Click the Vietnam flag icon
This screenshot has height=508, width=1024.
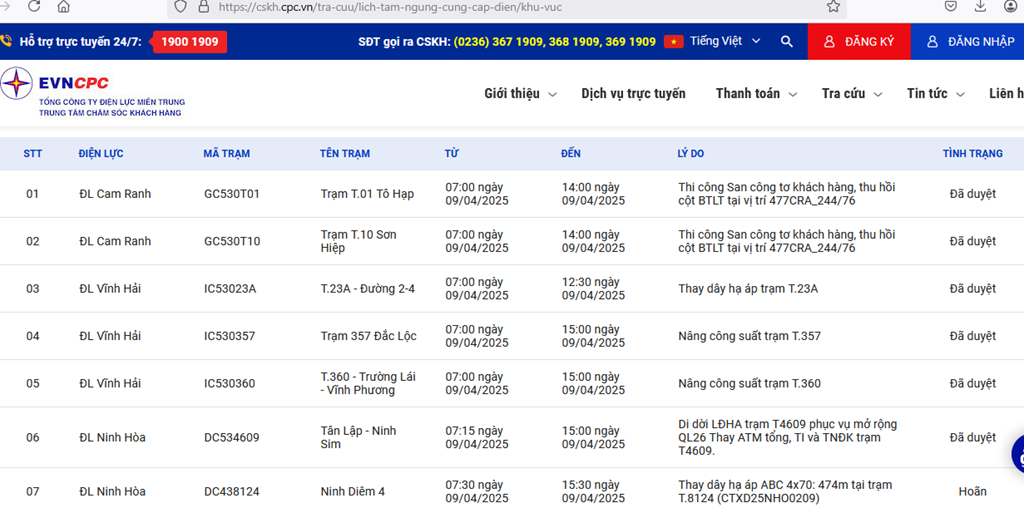674,42
